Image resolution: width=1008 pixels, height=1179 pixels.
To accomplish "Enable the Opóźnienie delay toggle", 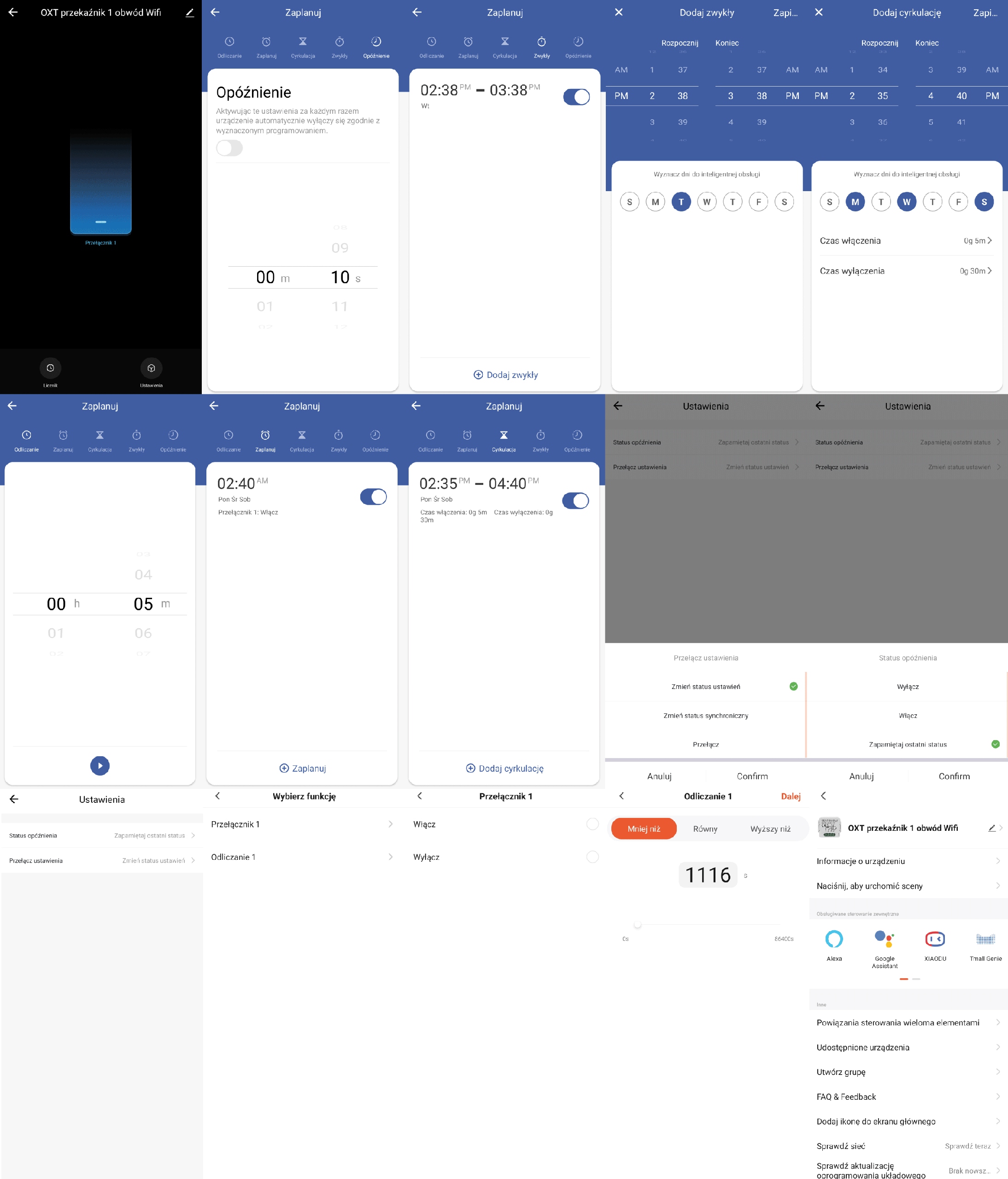I will pos(229,148).
